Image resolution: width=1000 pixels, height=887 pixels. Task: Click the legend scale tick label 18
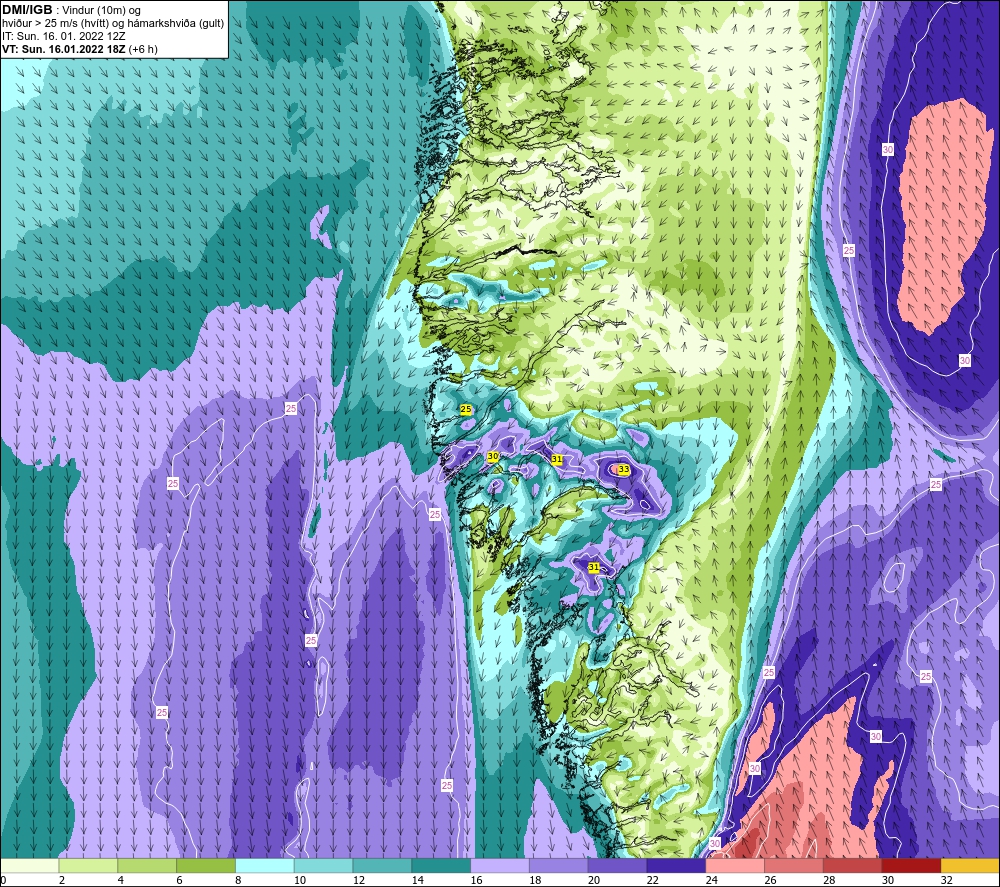(535, 880)
